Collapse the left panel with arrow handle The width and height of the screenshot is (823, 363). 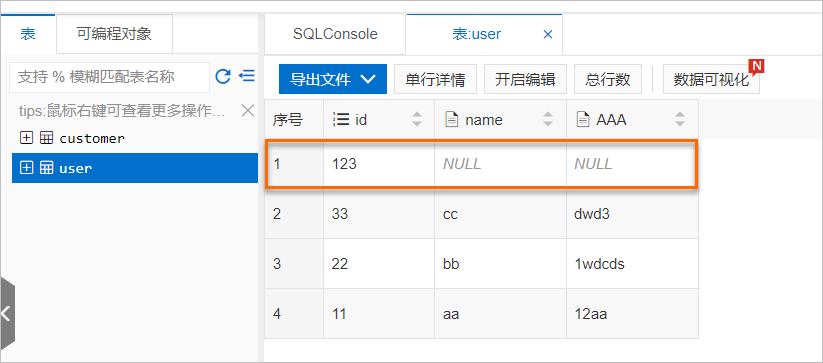pos(7,314)
